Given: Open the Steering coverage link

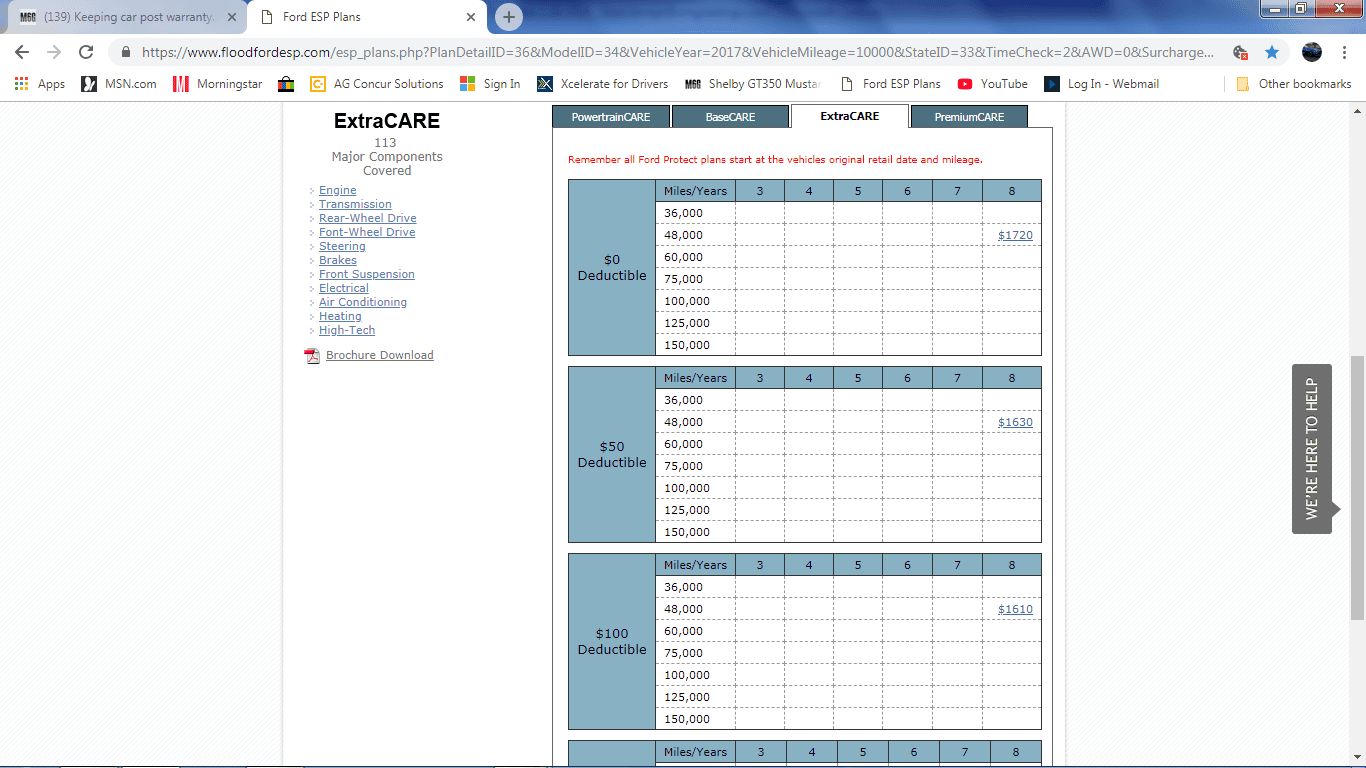Looking at the screenshot, I should click(x=342, y=246).
